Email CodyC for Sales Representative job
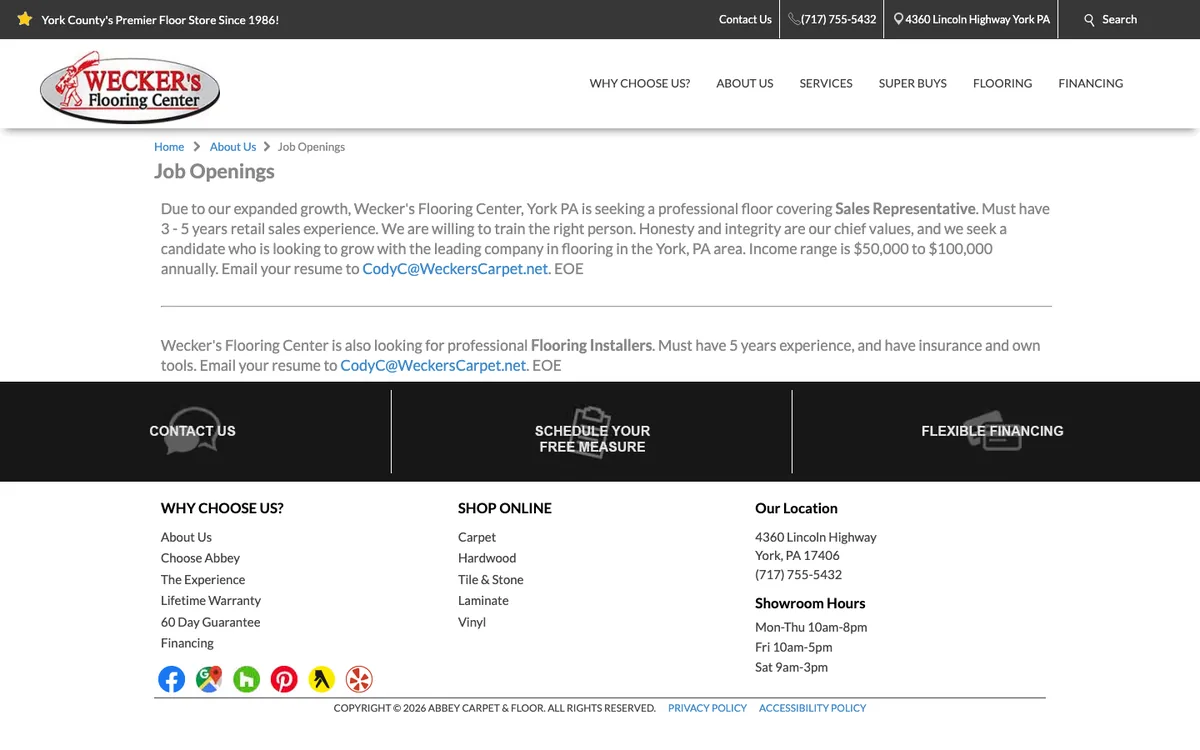Screen dimensions: 1200x750 tap(455, 269)
